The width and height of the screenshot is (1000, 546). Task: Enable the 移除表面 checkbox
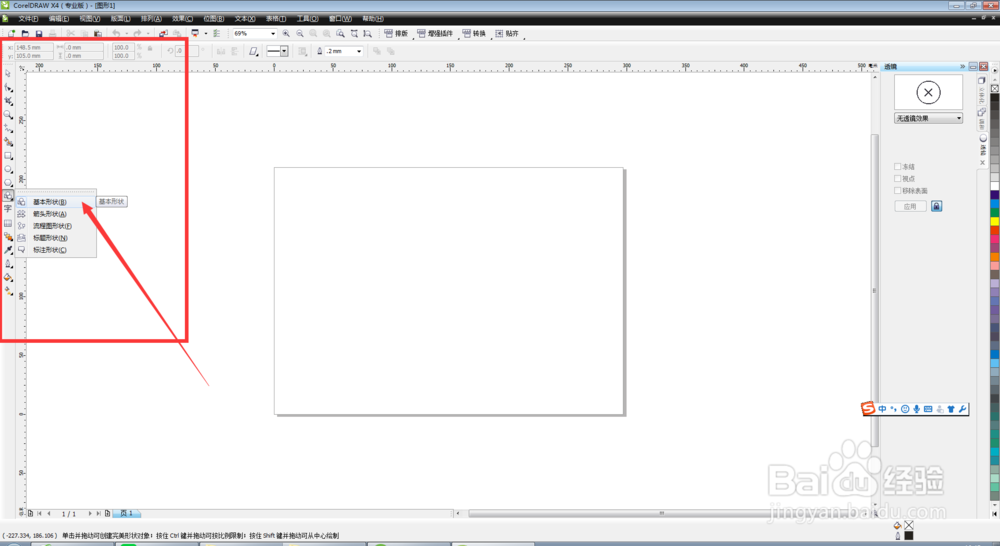tap(897, 191)
